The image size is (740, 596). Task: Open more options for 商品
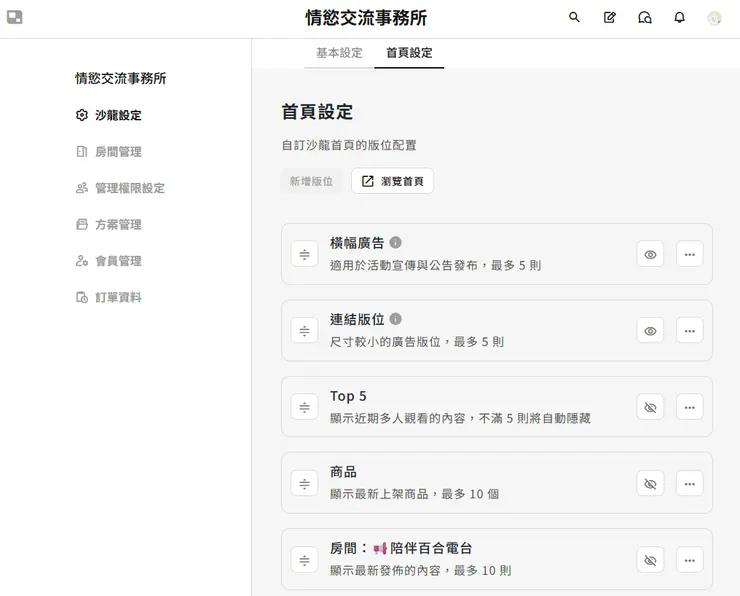(x=690, y=484)
